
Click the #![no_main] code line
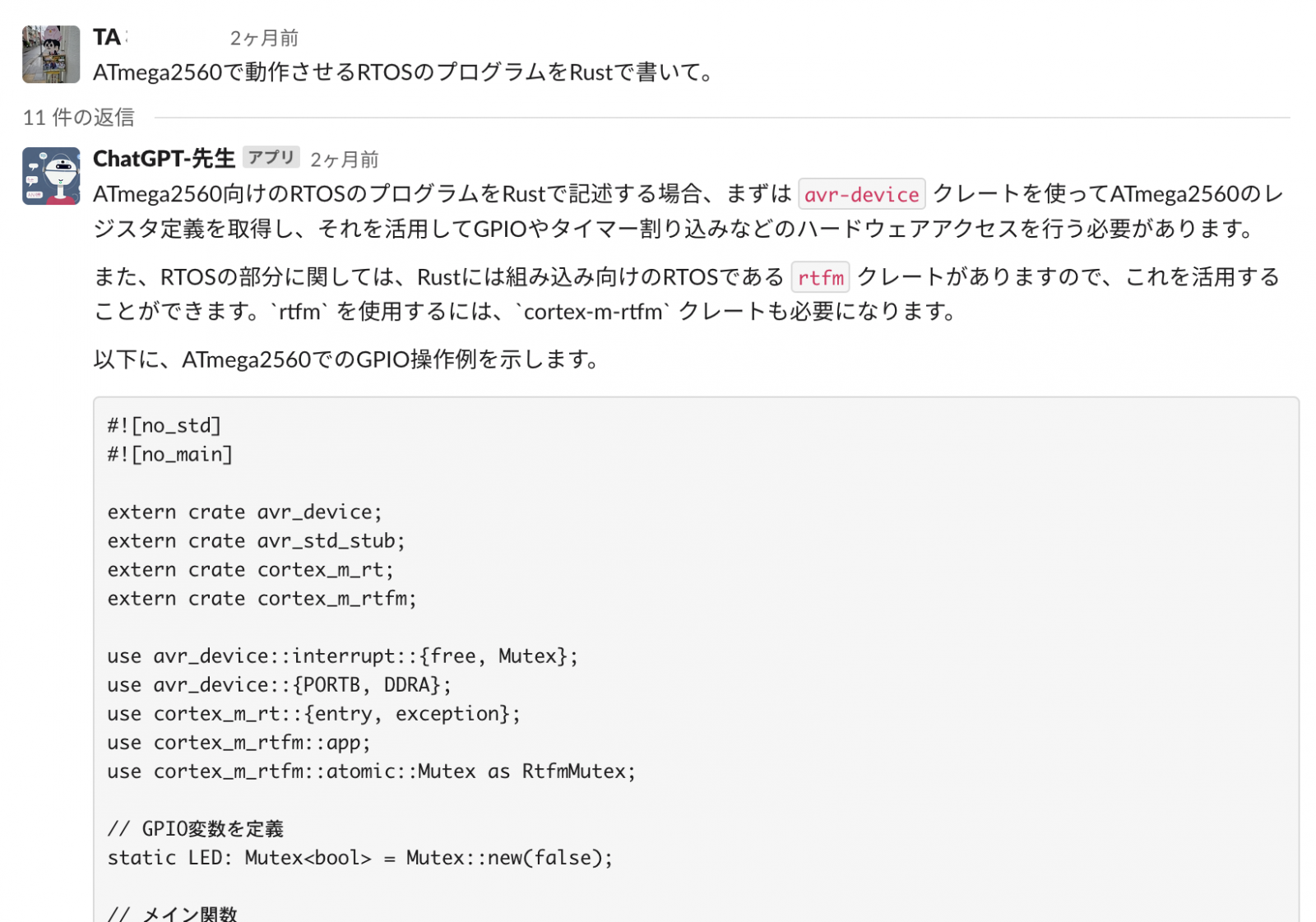tap(170, 454)
